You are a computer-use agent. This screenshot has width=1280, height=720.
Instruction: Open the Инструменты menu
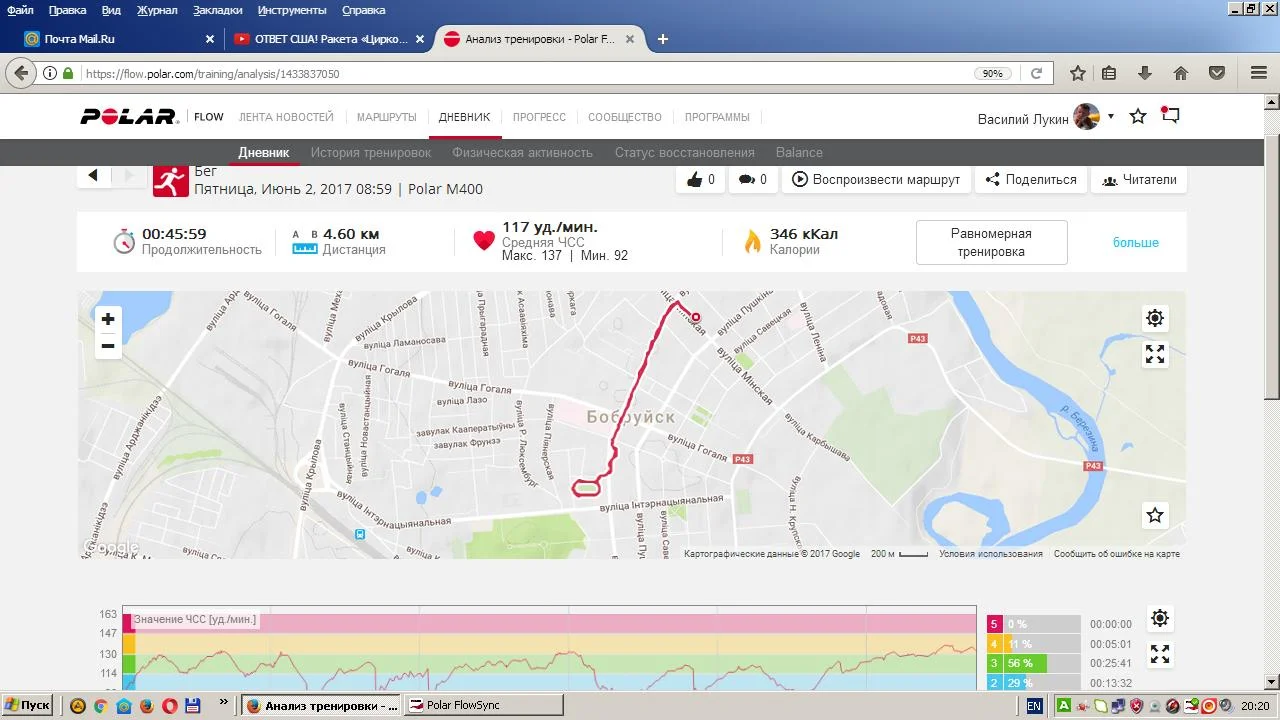(292, 10)
